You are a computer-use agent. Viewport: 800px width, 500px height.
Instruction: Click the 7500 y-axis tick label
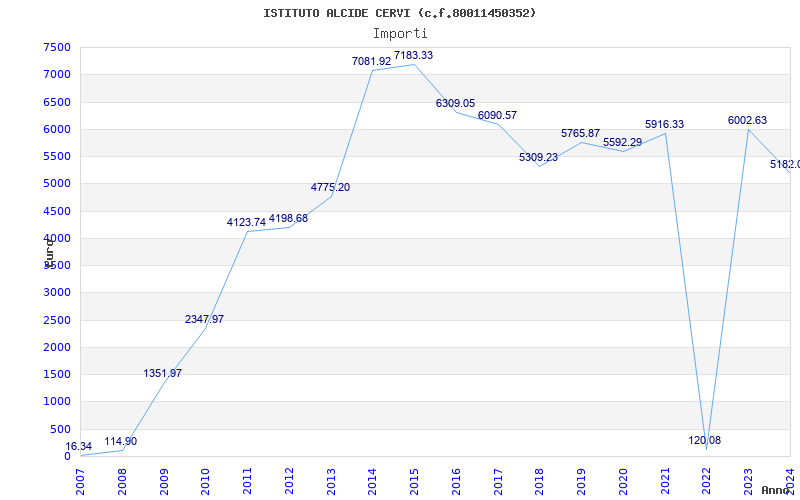(x=57, y=47)
